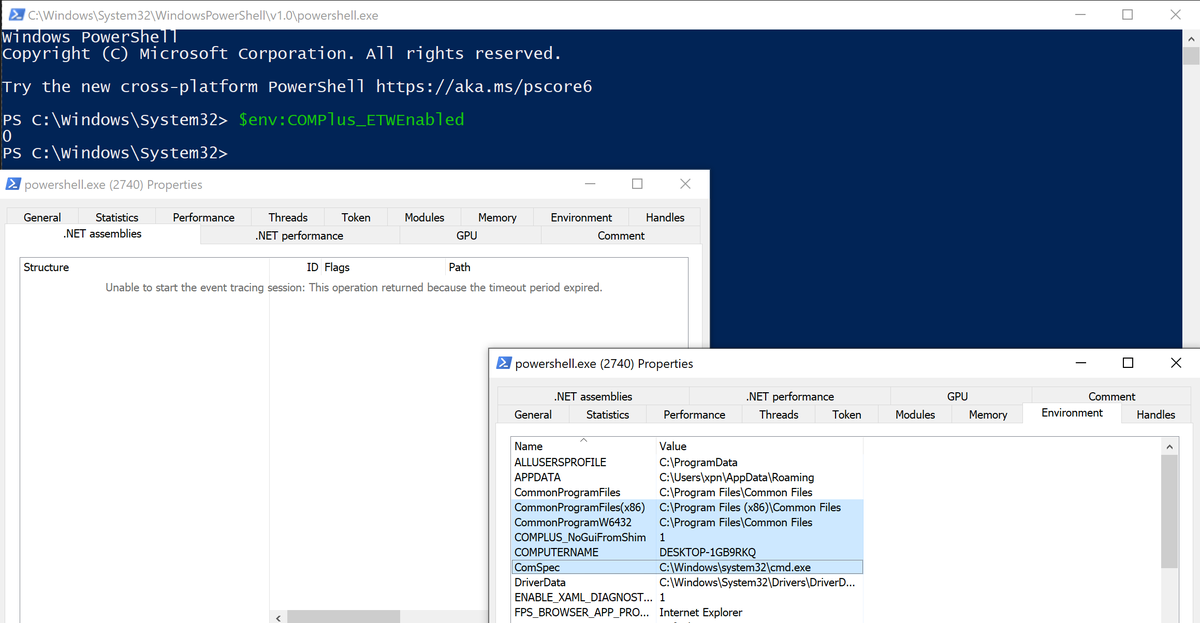Maximize the PowerShell console window
Screen dimensions: 1200x623
(1128, 15)
